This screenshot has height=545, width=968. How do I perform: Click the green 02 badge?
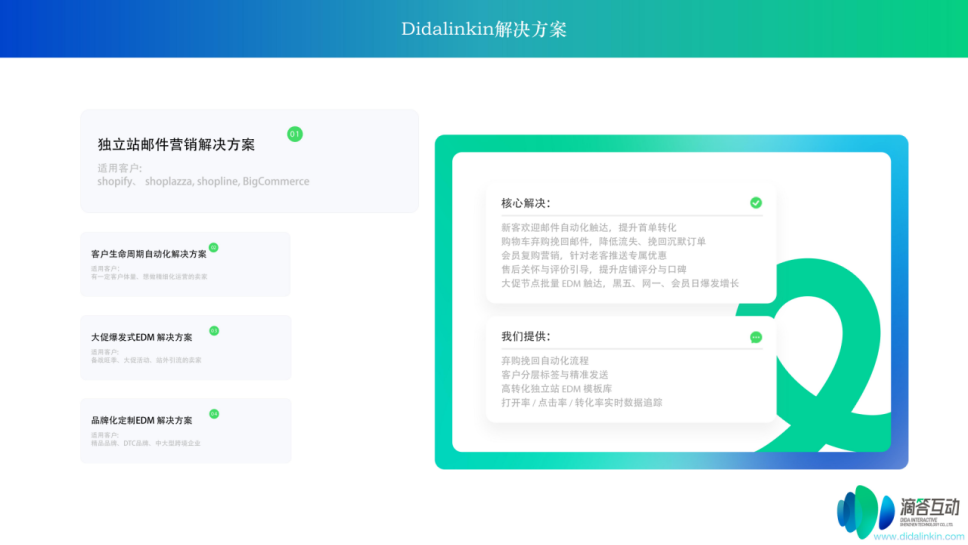pyautogui.click(x=214, y=248)
